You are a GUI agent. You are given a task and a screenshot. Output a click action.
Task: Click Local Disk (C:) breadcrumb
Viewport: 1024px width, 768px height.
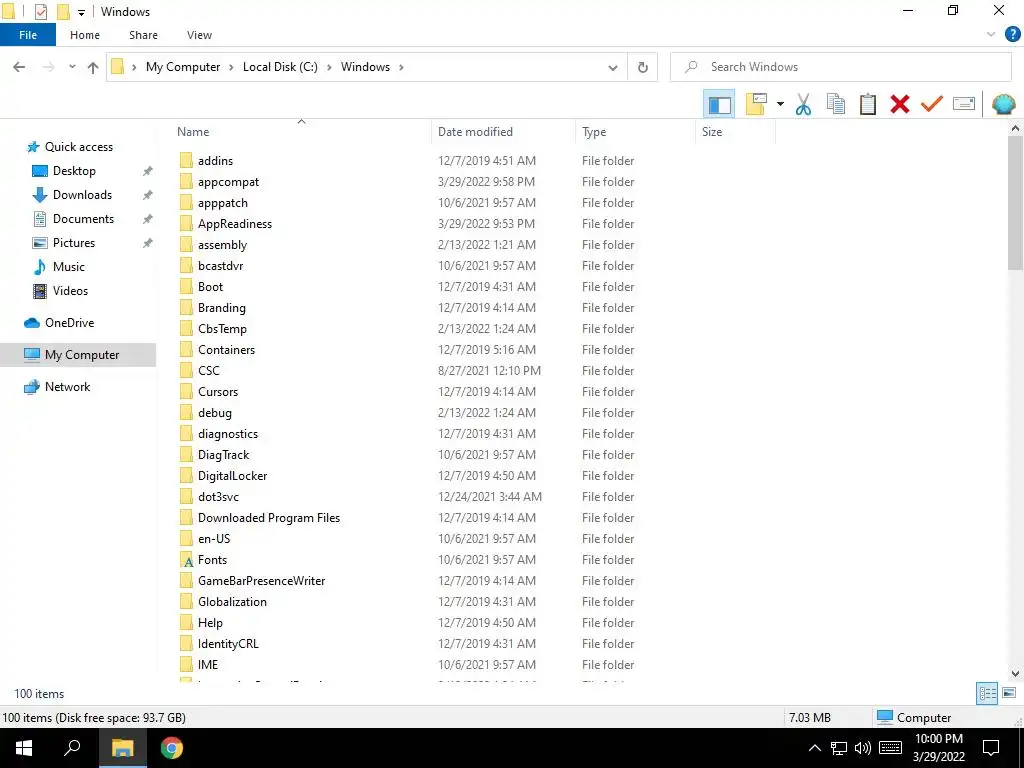280,67
